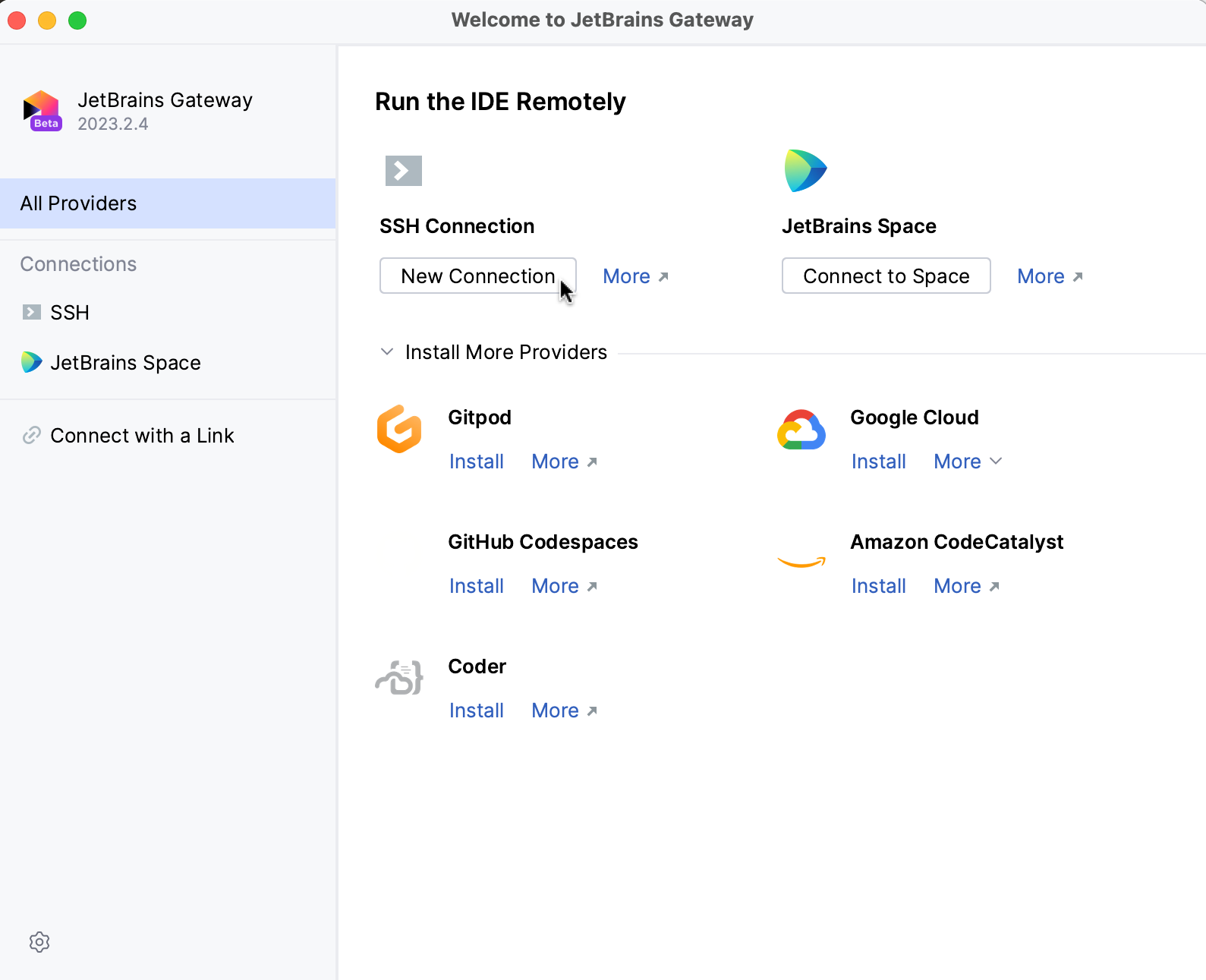Collapse the Install More Providers section
This screenshot has height=980, width=1206.
(x=387, y=352)
